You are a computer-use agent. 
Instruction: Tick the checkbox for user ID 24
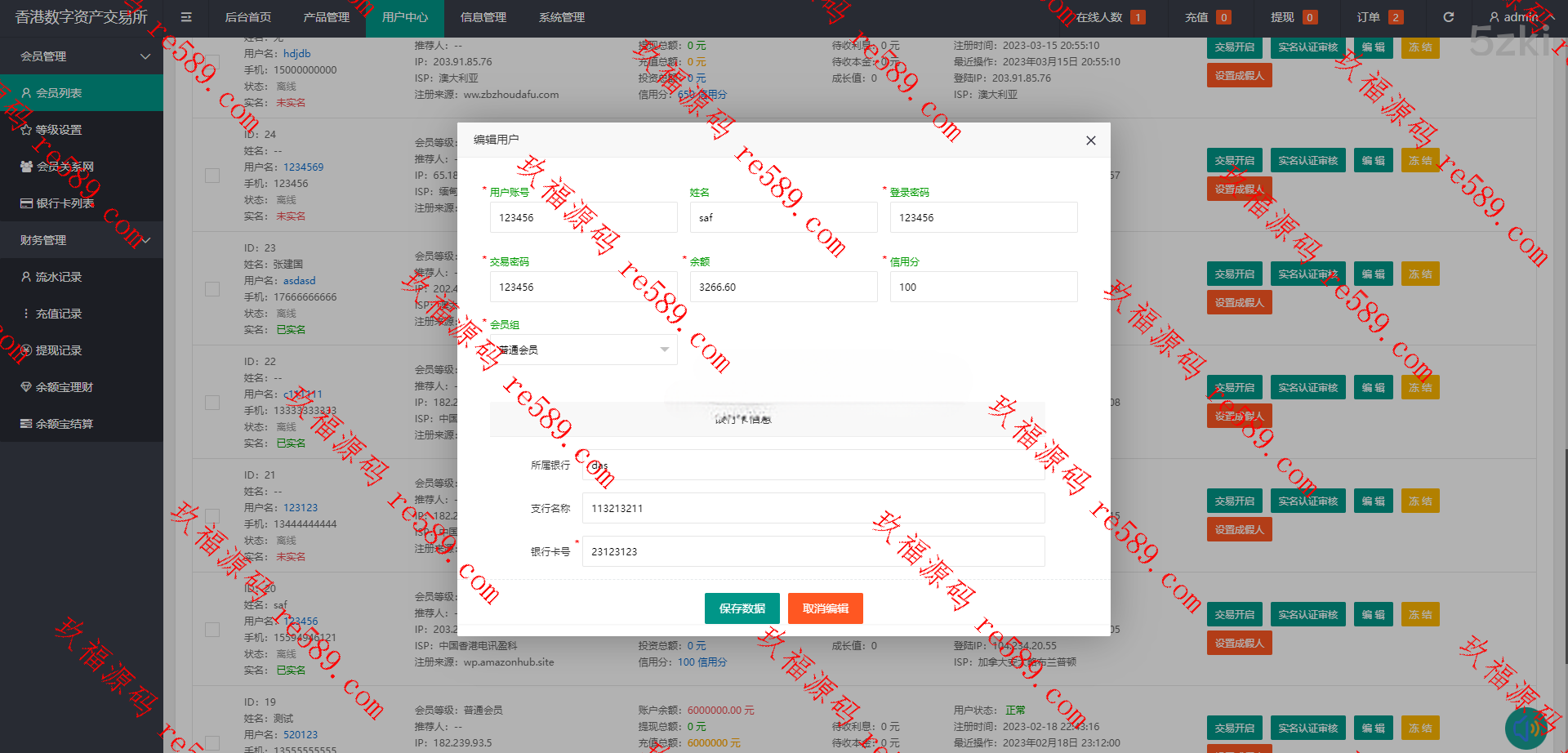pos(212,176)
